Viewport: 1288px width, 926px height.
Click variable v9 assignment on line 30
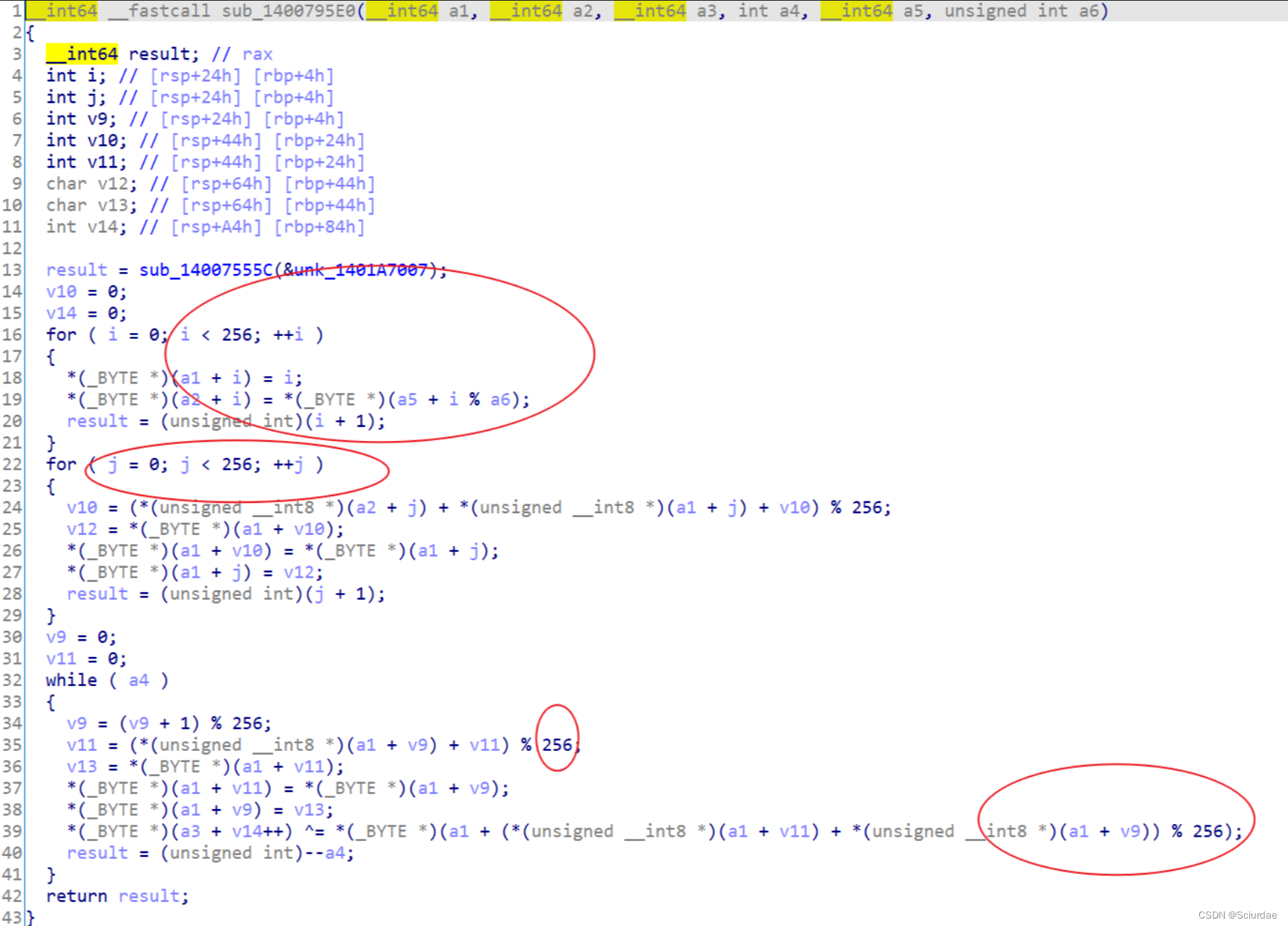coord(57,637)
